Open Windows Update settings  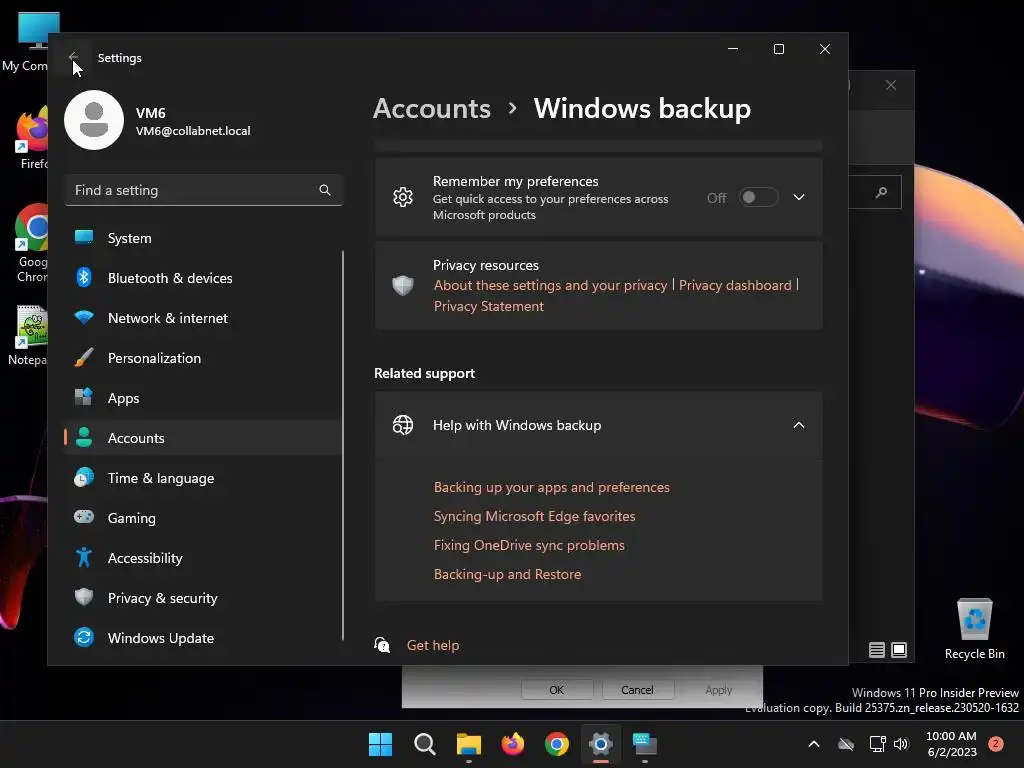tap(204, 638)
